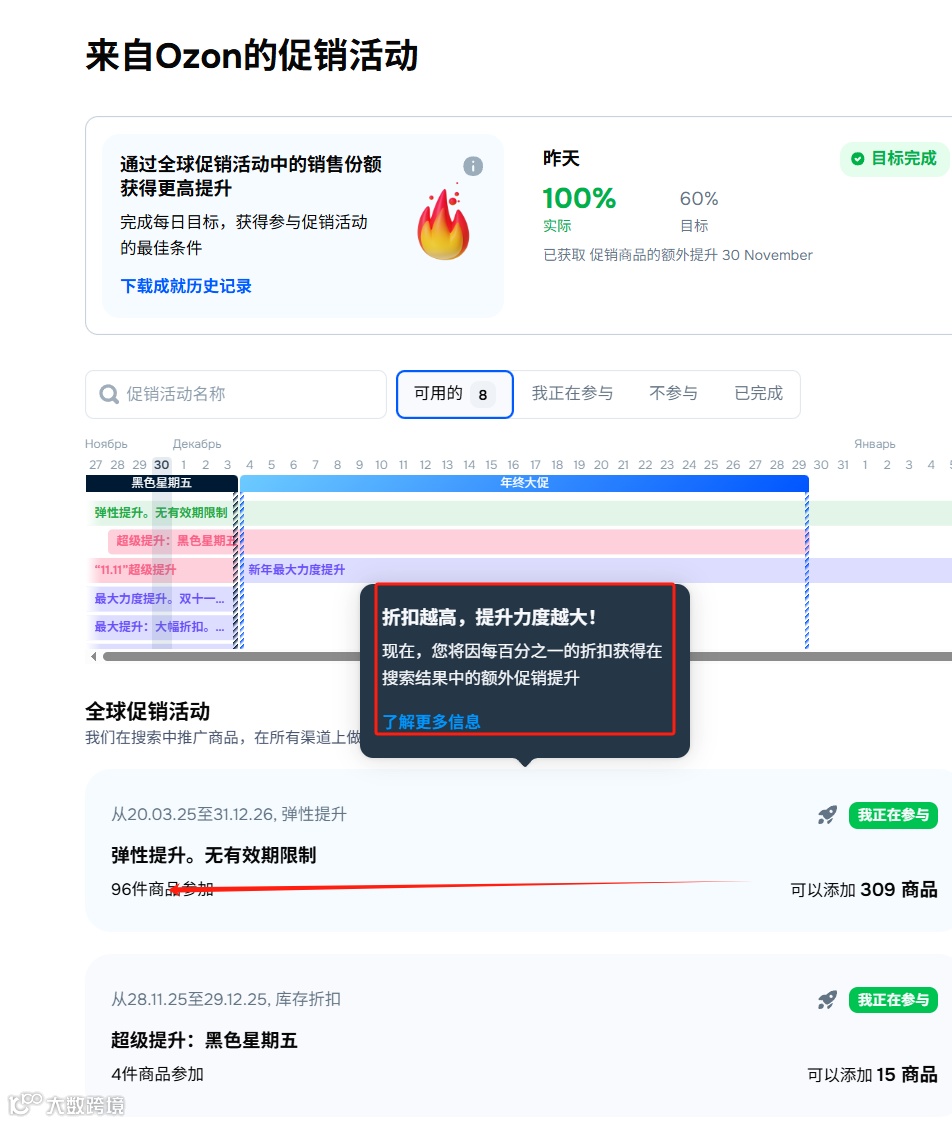
Task: Click search magnifier icon in promotion field
Action: tap(109, 394)
